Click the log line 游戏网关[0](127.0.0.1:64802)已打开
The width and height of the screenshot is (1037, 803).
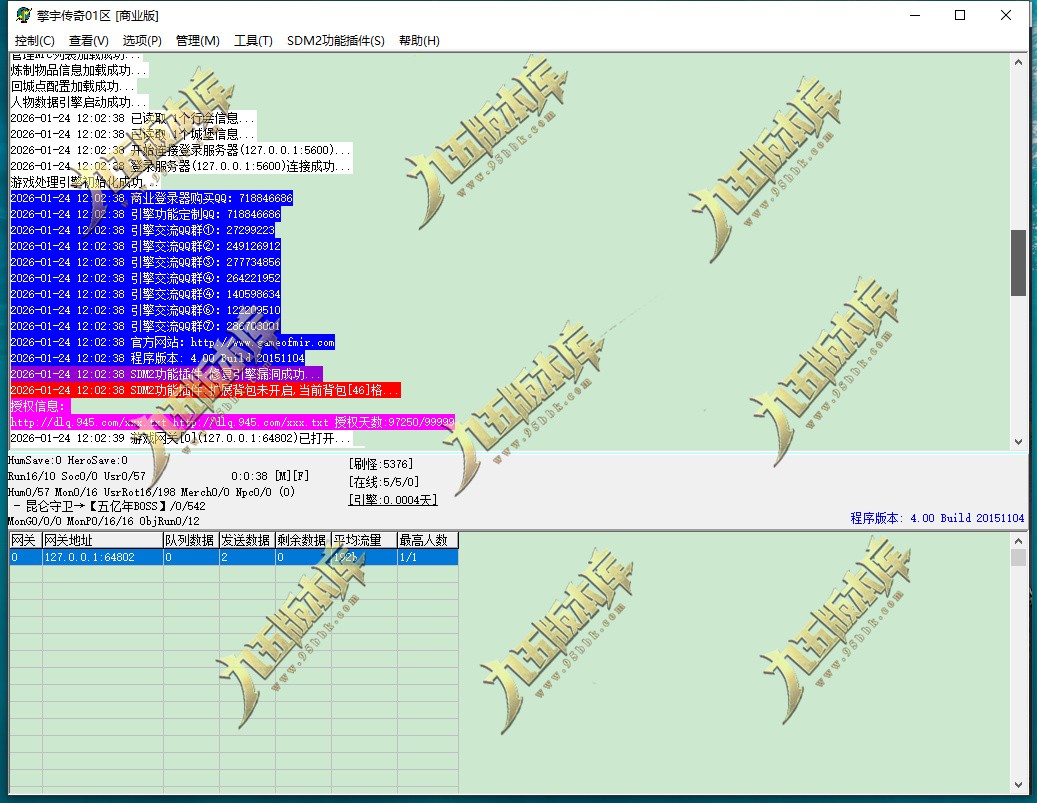(x=181, y=438)
